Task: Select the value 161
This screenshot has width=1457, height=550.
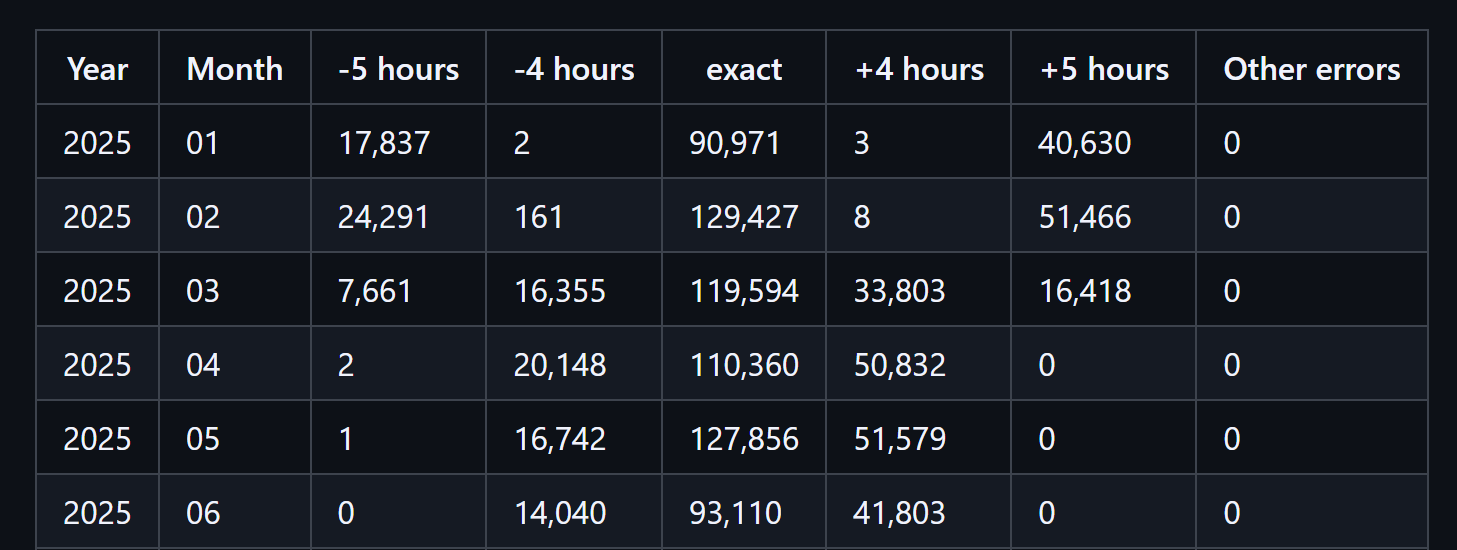Action: coord(538,217)
